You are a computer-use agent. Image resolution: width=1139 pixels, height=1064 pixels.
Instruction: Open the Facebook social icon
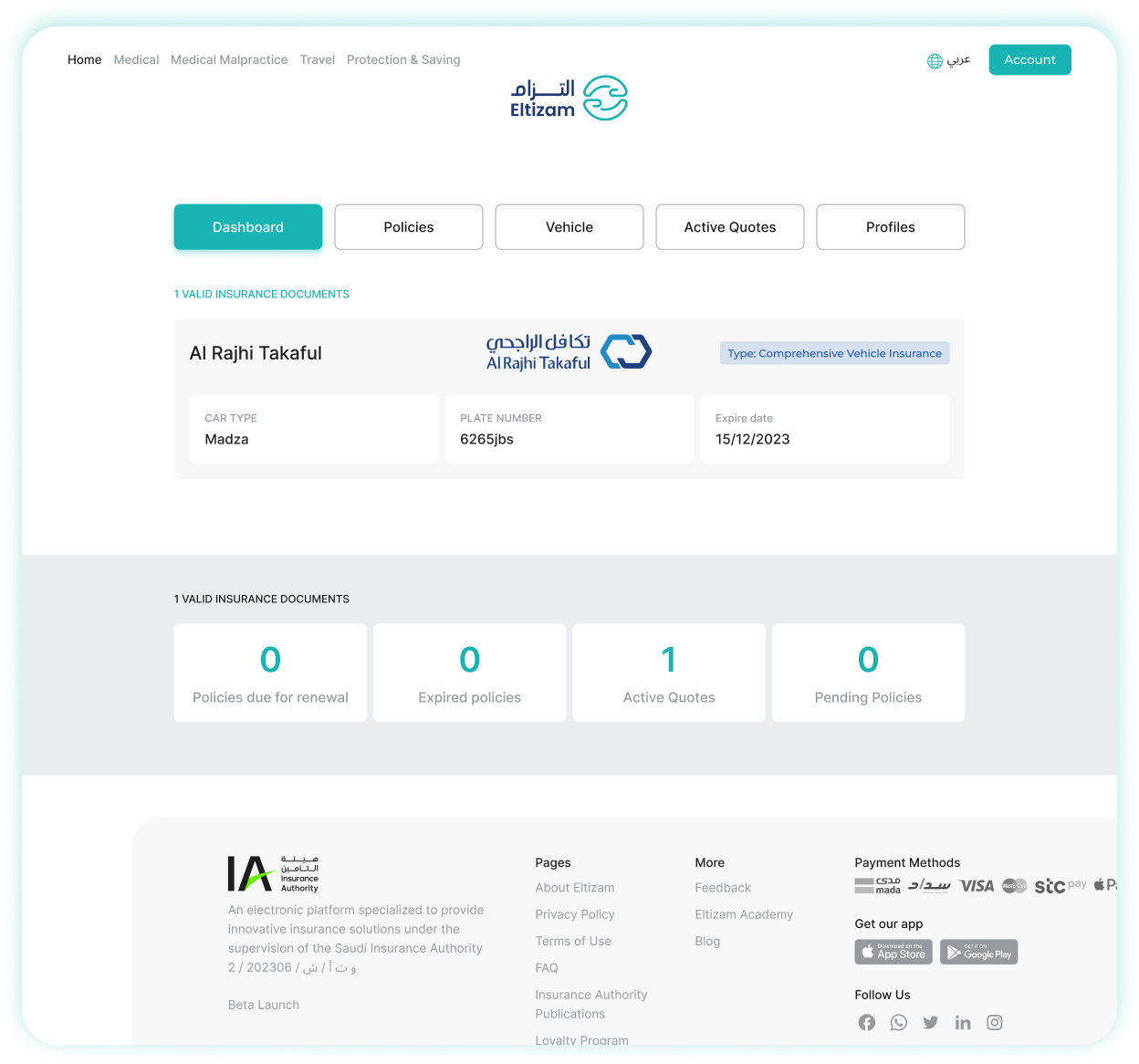867,1023
